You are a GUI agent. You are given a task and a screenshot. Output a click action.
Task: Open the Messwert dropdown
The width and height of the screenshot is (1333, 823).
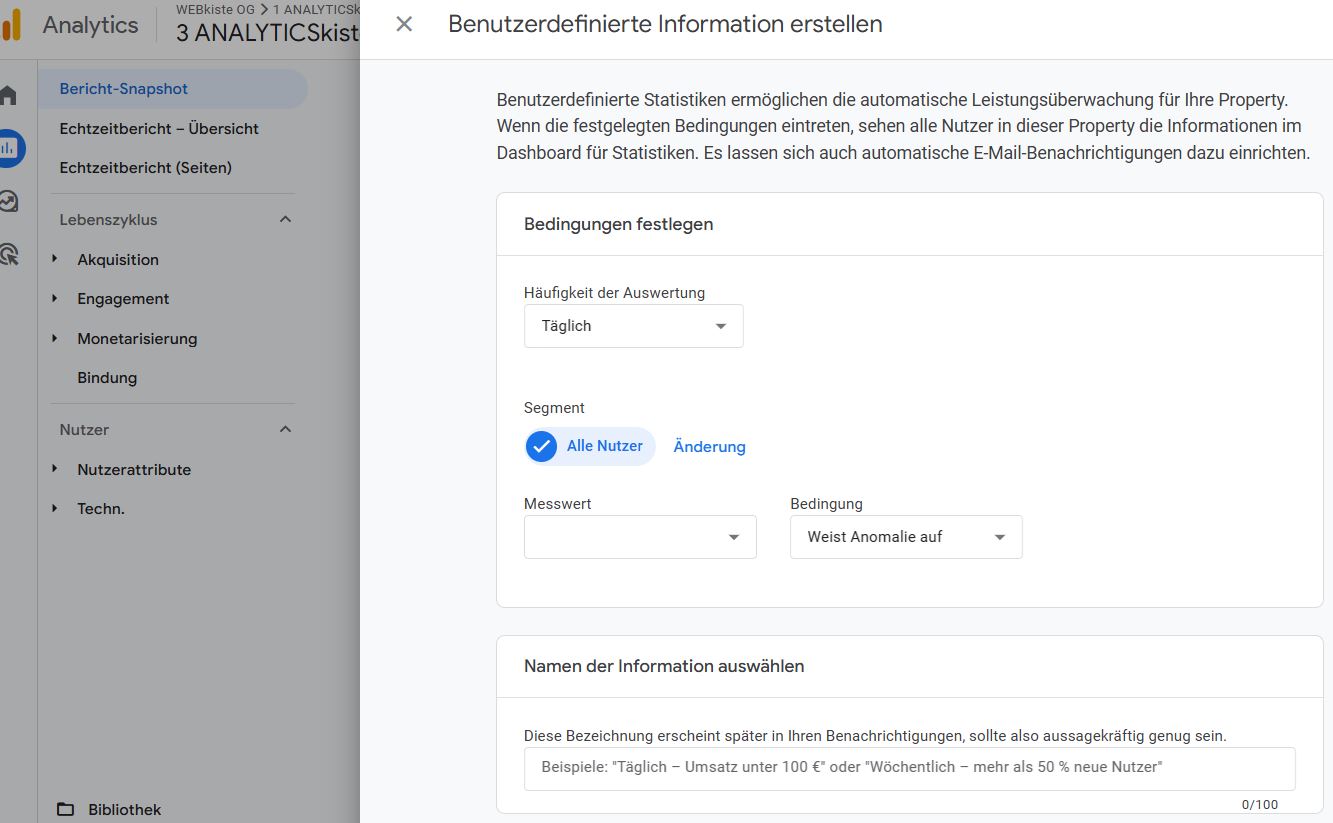[x=640, y=537]
